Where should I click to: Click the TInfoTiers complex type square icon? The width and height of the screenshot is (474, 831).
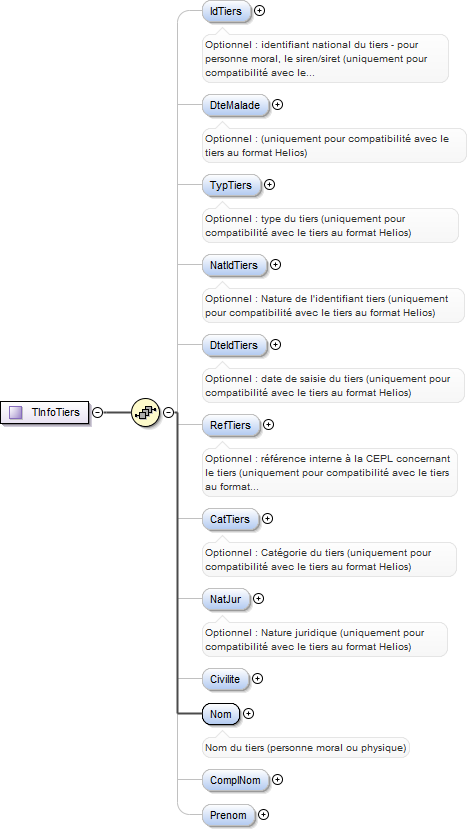(x=16, y=412)
